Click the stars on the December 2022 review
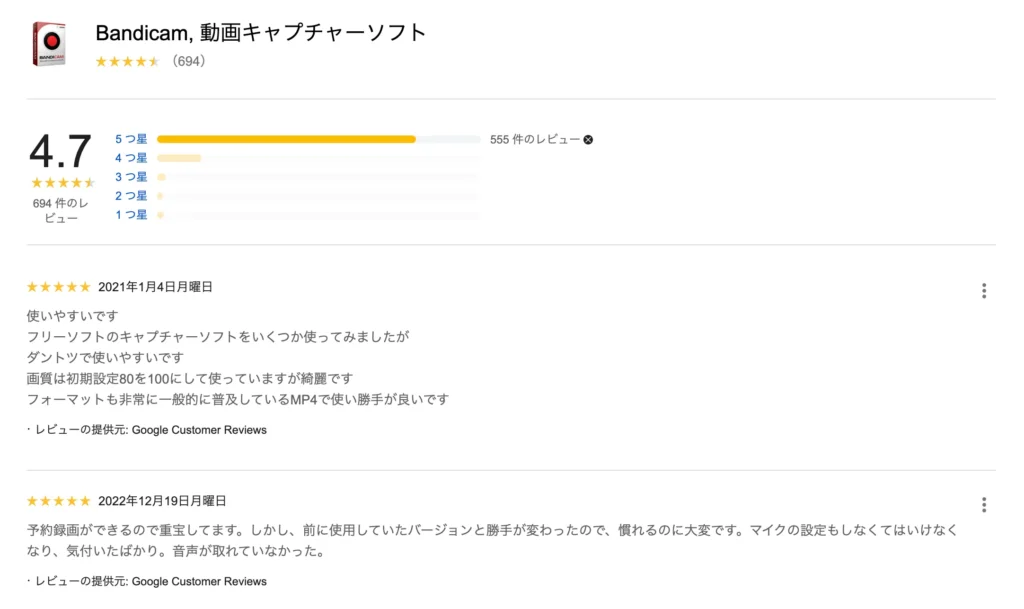 point(57,500)
